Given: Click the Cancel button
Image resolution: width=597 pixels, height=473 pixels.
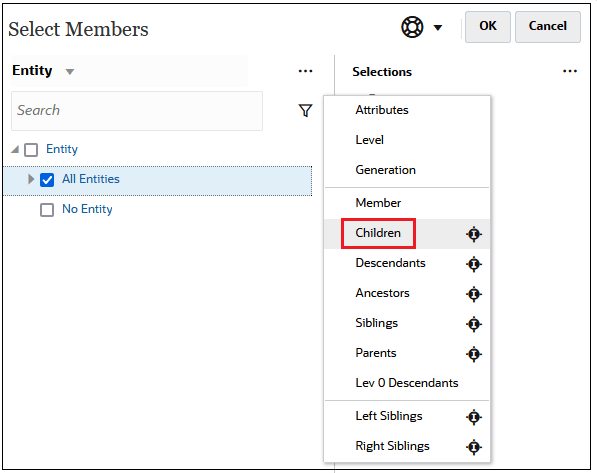Looking at the screenshot, I should click(548, 26).
